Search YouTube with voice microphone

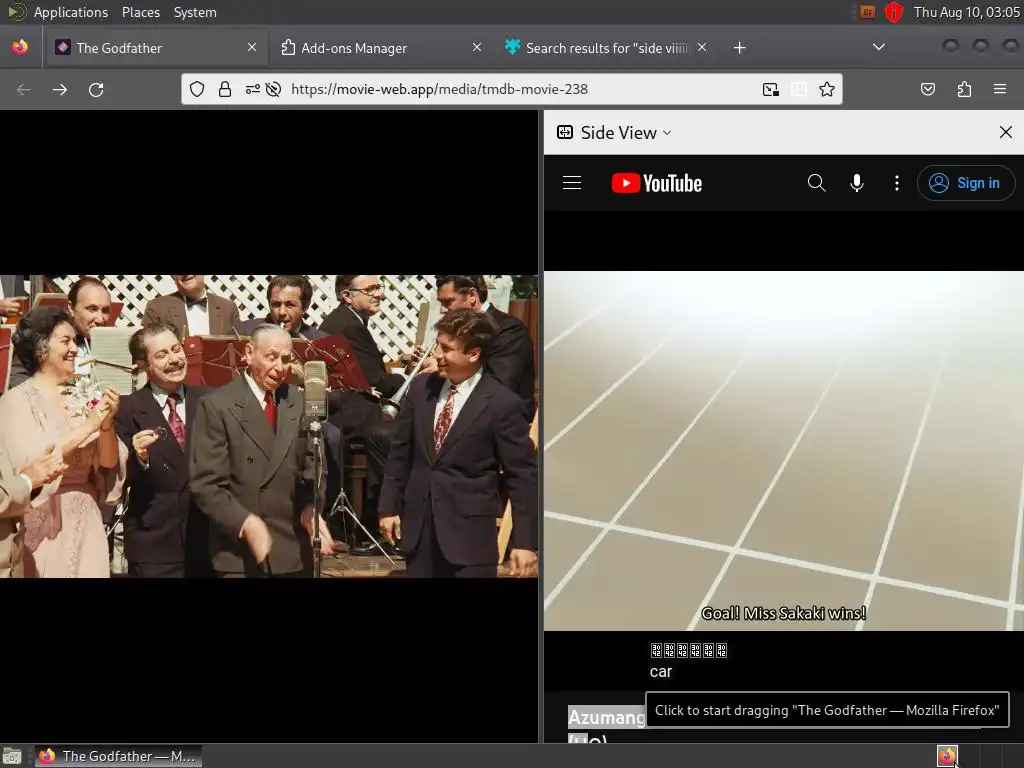(x=857, y=183)
